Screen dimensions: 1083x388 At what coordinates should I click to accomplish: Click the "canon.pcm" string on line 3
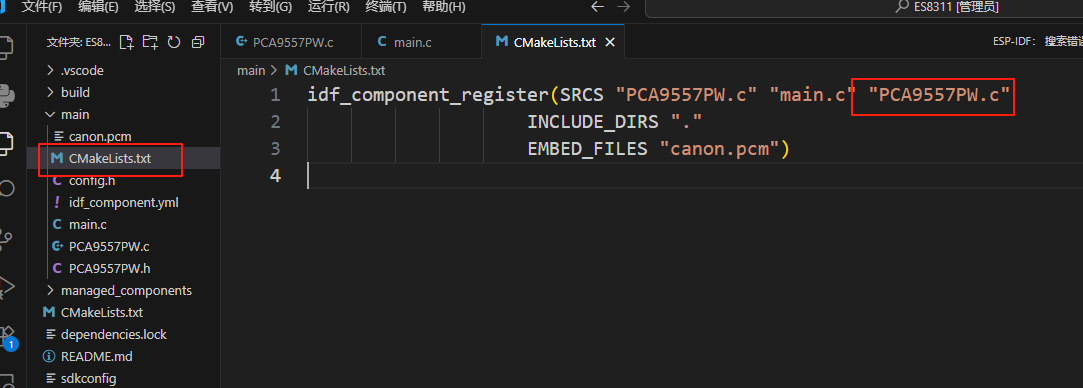click(x=721, y=149)
